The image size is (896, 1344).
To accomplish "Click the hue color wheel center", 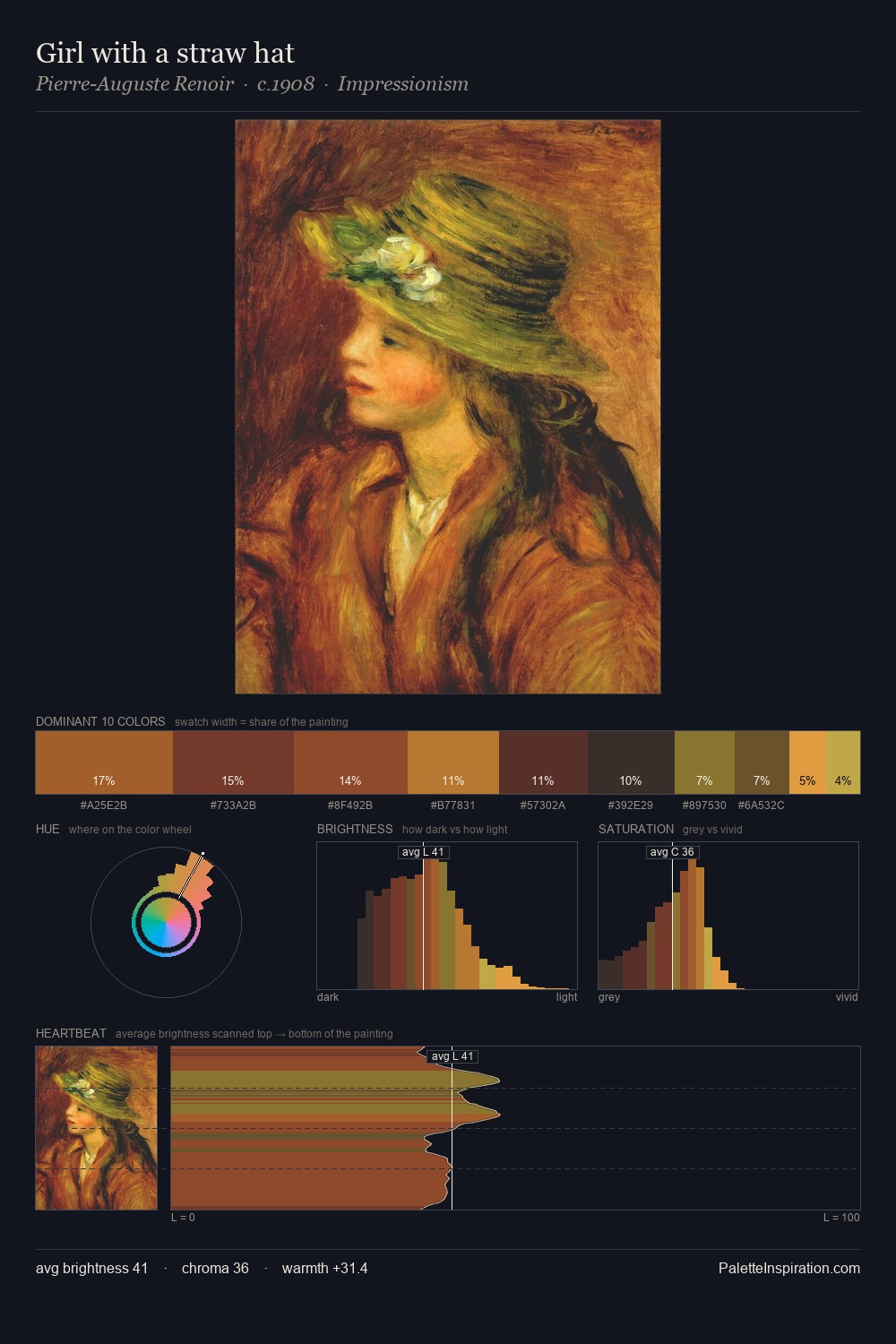I will click(166, 922).
